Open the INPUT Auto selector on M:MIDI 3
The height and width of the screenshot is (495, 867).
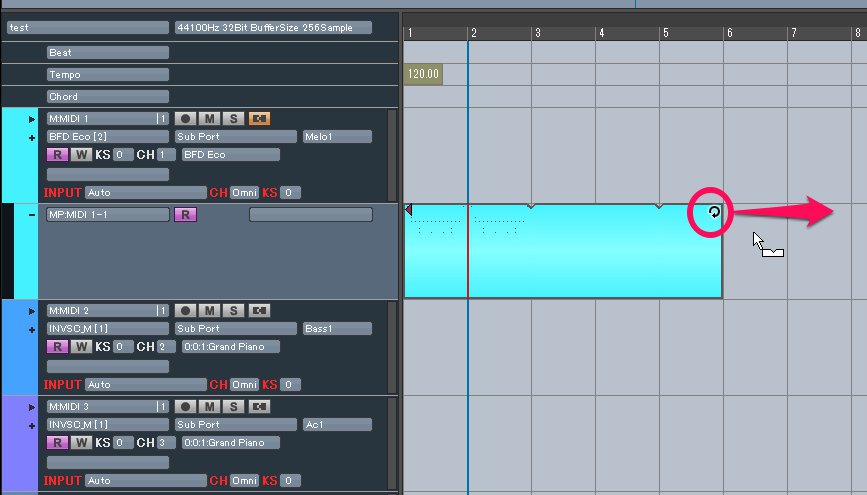click(146, 481)
